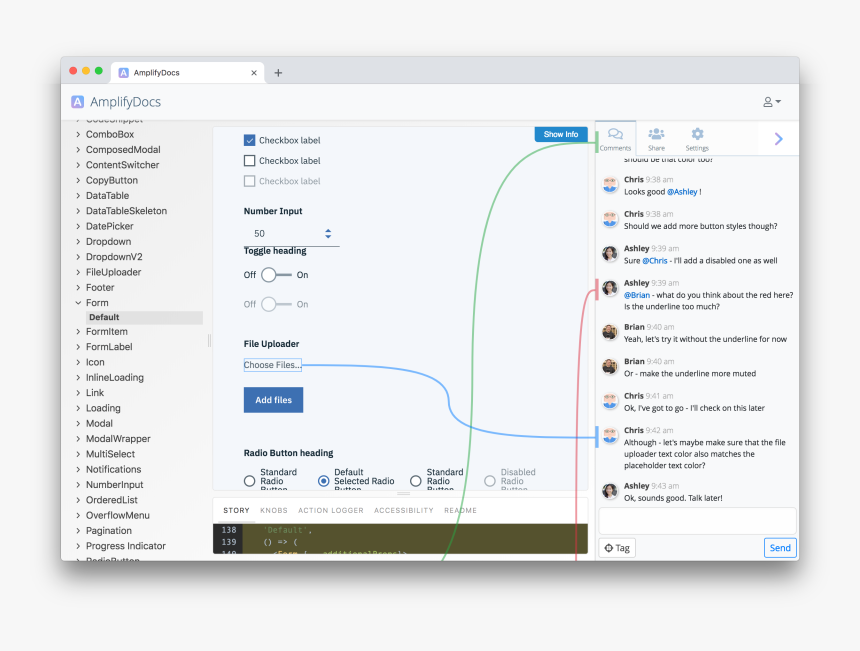Viewport: 860px width, 651px height.
Task: Open the InlineLoading tree item
Action: click(x=115, y=378)
